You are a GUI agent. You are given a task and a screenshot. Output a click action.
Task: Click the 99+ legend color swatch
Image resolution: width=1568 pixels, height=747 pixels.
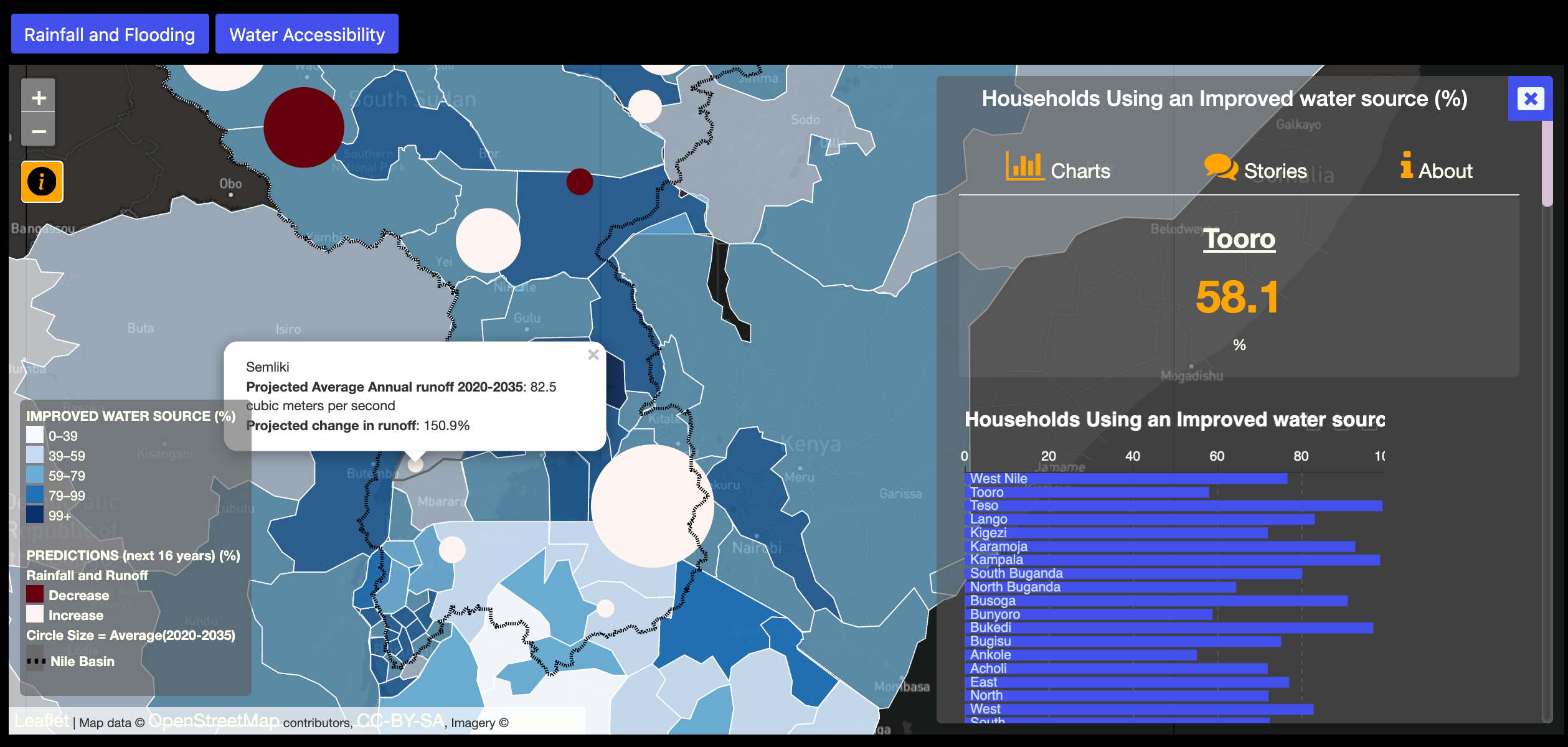pos(35,515)
